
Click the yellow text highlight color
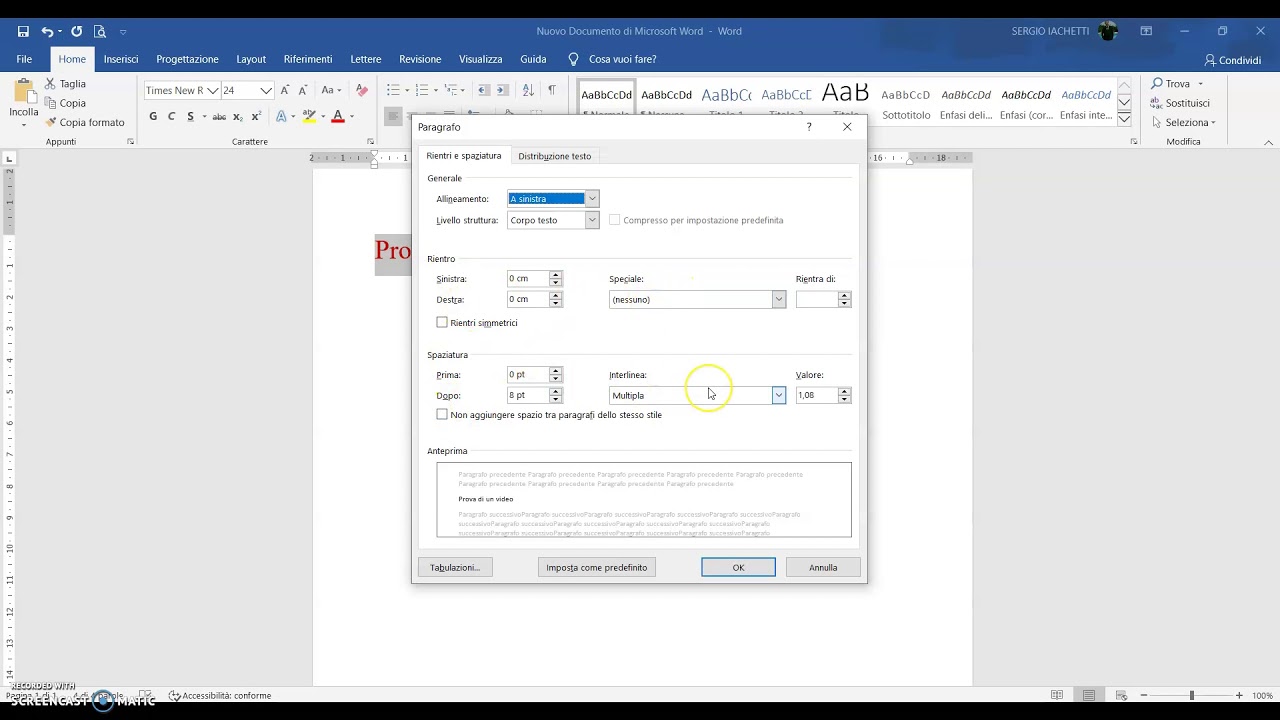point(309,117)
